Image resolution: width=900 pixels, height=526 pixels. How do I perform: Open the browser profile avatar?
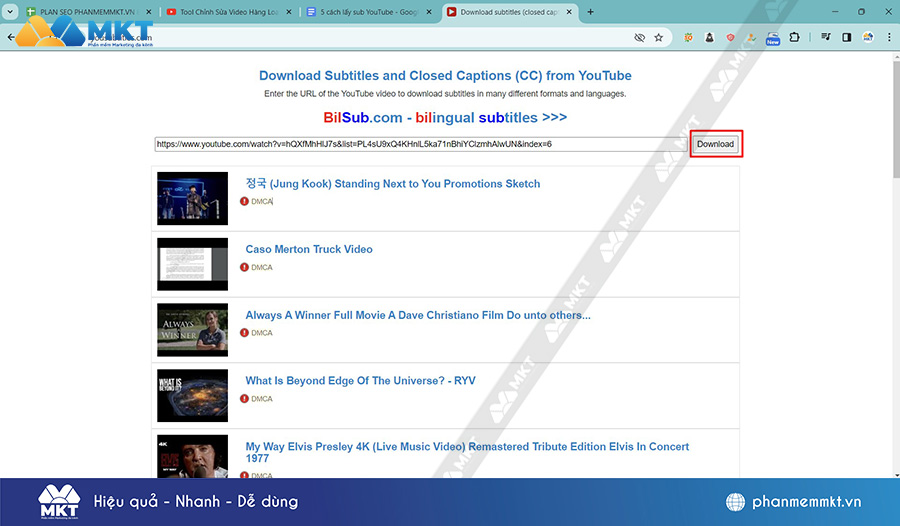867,37
